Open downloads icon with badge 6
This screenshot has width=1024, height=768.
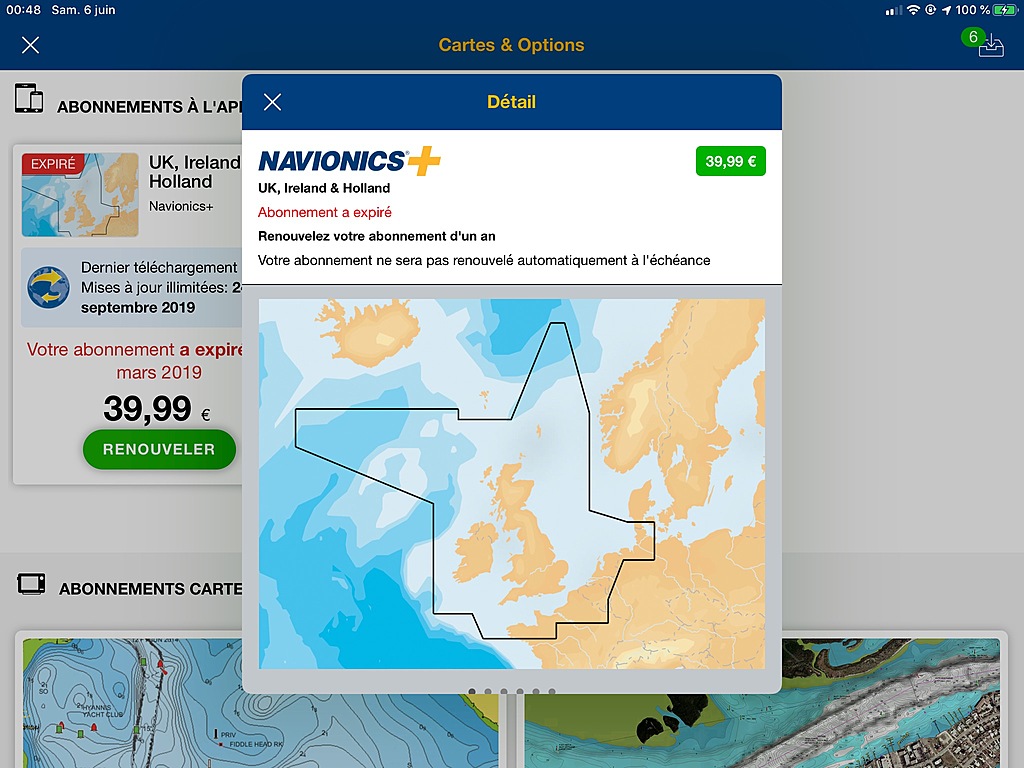[x=984, y=43]
